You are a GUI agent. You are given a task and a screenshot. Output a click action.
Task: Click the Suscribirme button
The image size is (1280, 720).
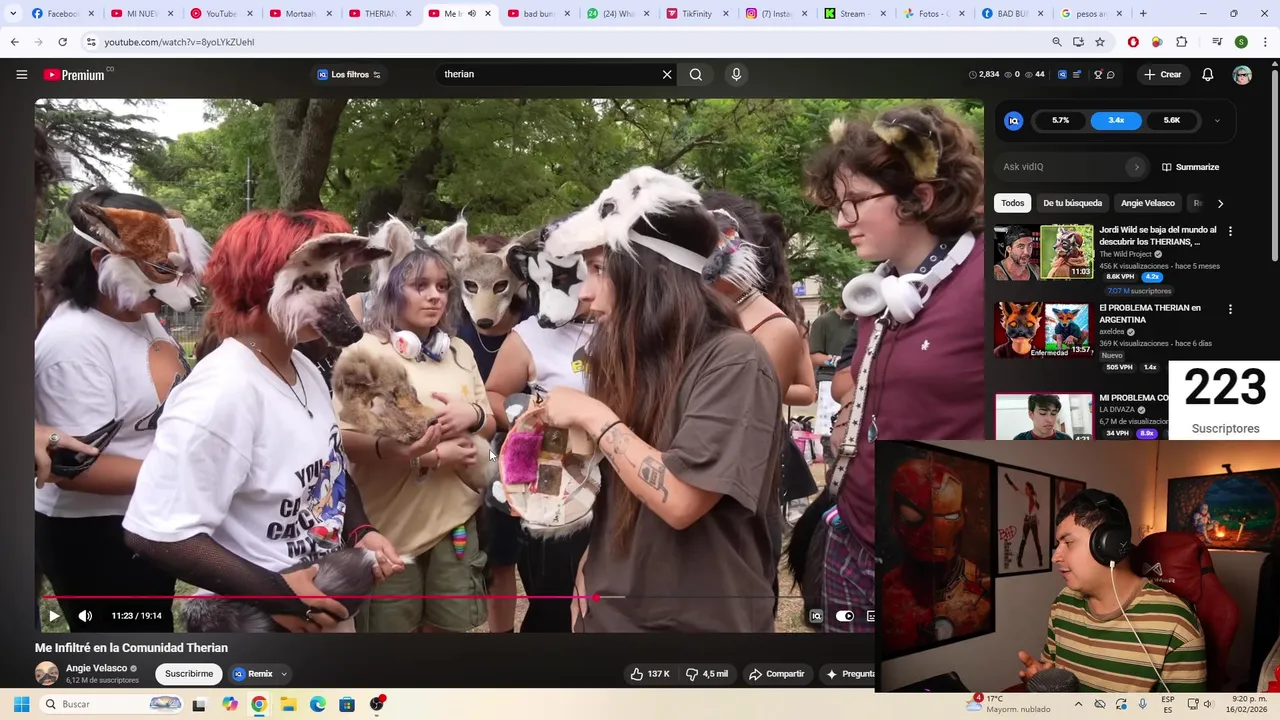click(189, 674)
